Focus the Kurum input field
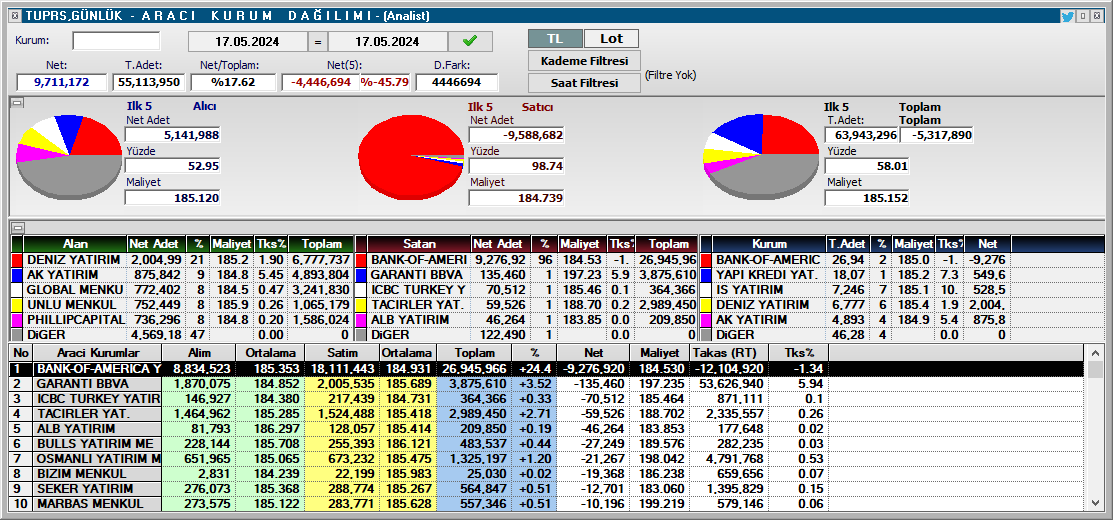1113x520 pixels. (116, 40)
